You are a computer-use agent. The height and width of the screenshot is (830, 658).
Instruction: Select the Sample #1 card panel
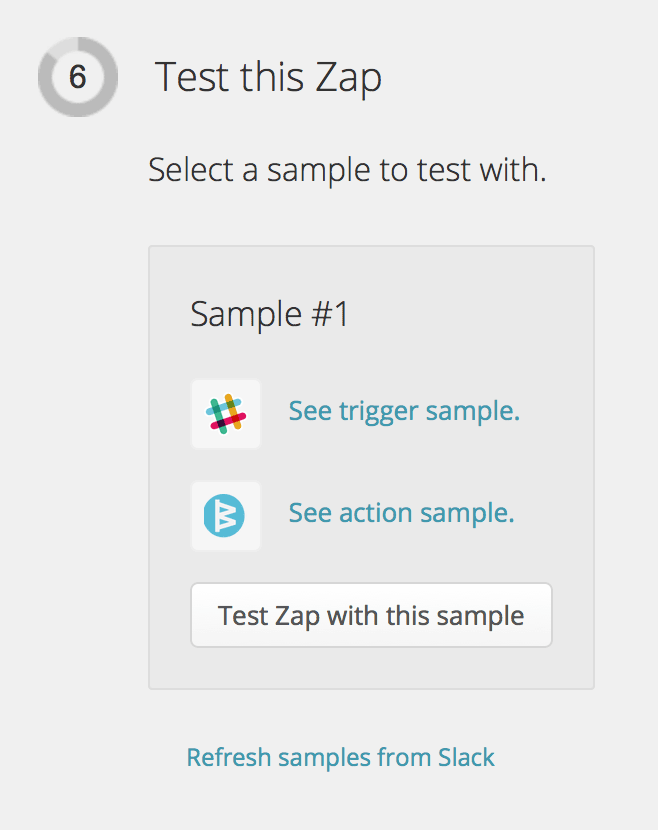371,467
